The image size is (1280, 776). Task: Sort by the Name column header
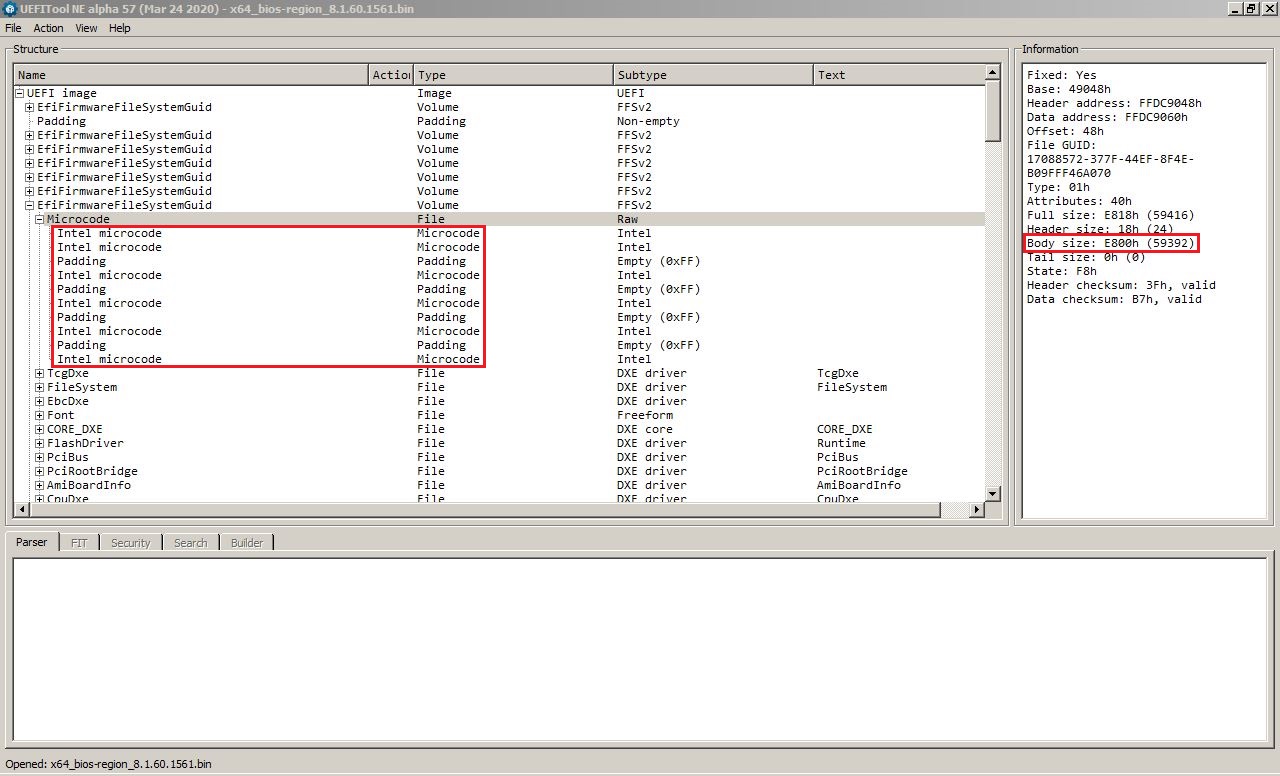191,75
